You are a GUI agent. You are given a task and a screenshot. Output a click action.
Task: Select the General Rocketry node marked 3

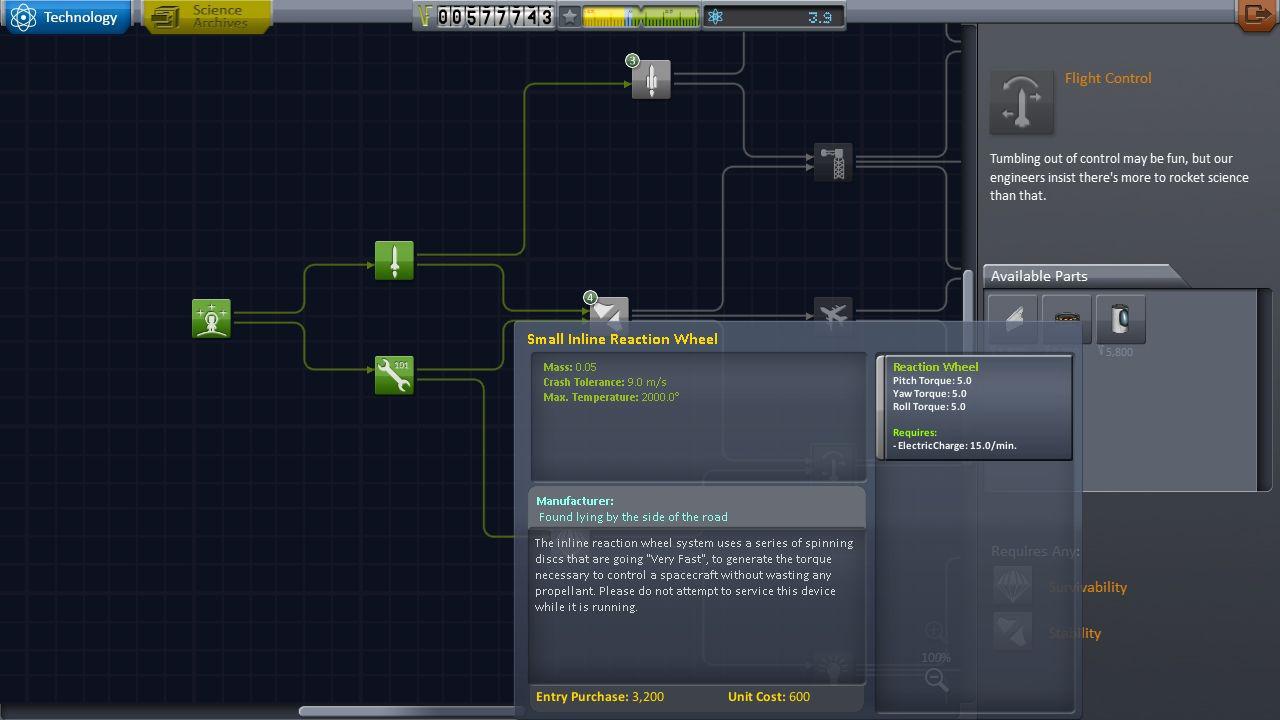(x=651, y=79)
